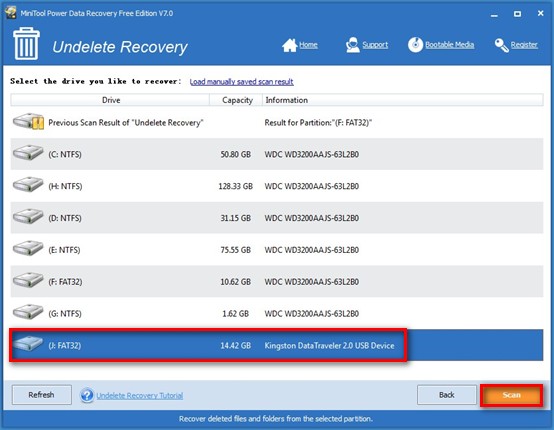Click the MiniTool app icon in title bar

point(10,13)
